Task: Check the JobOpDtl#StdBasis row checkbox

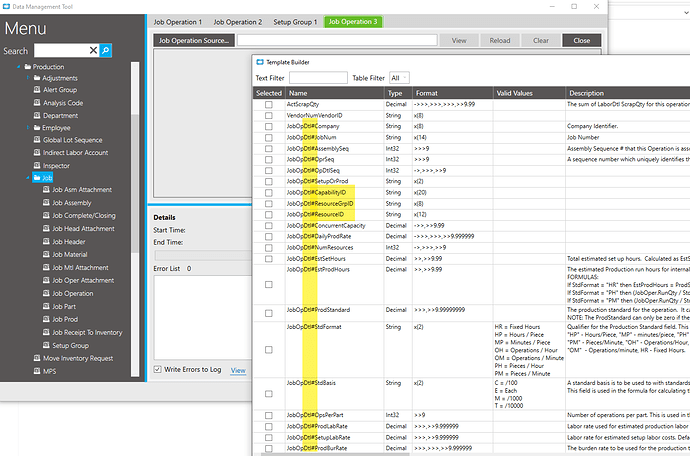Action: click(268, 393)
